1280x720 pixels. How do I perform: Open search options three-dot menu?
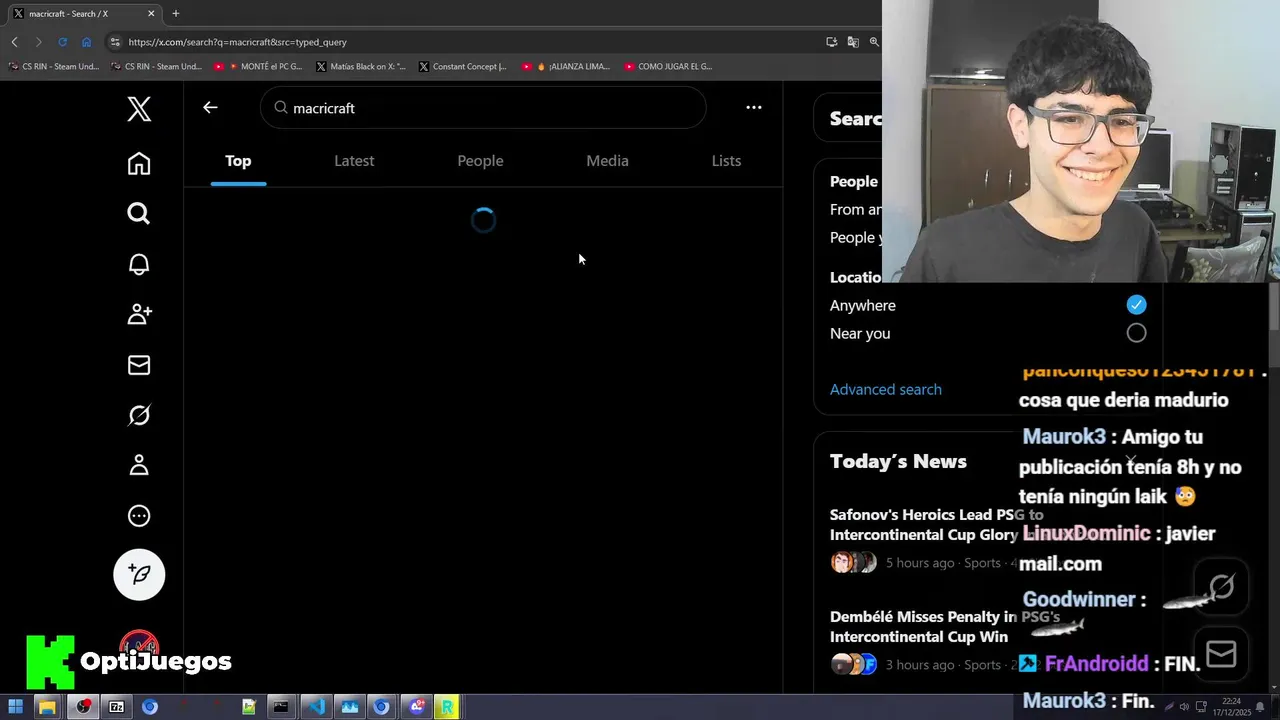(x=754, y=107)
